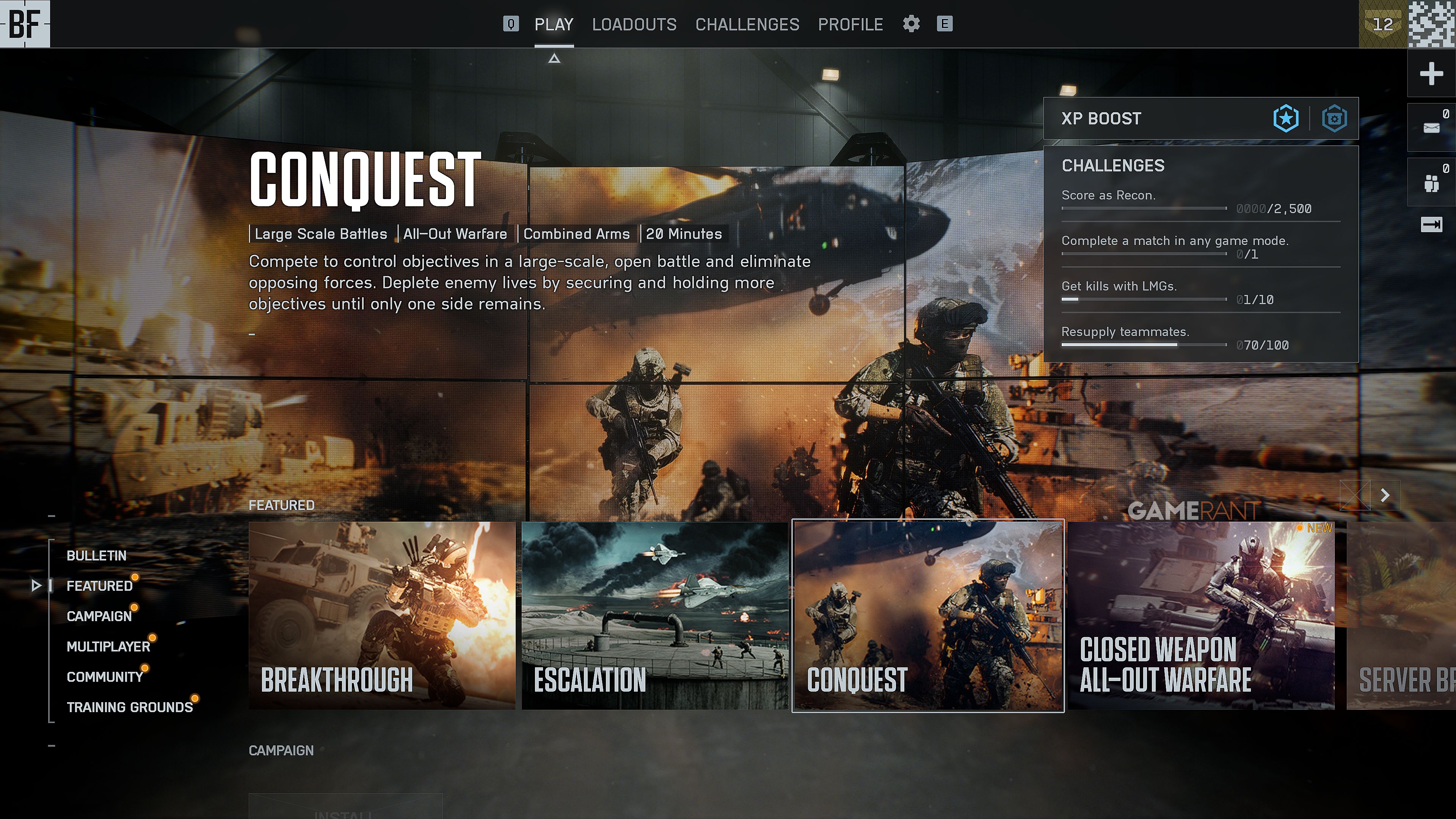Choose the Escalation mode card

654,615
